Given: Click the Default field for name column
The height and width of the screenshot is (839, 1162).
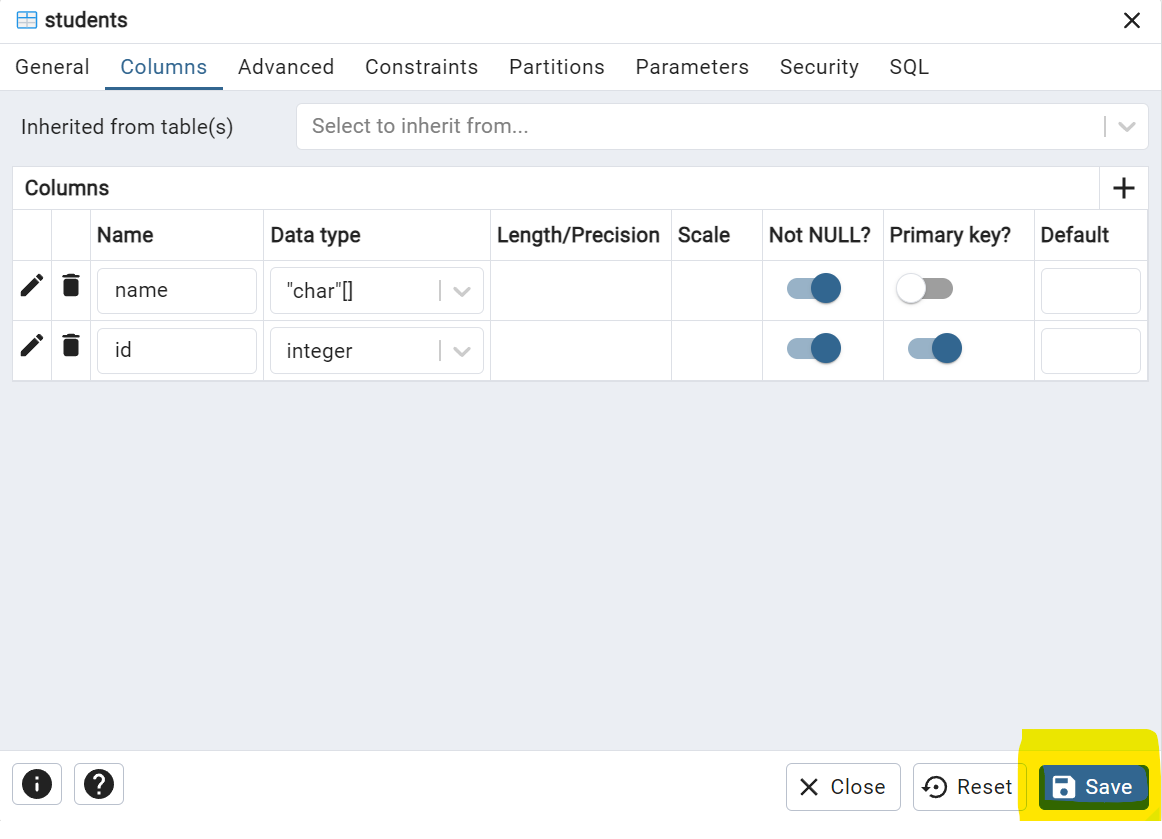Looking at the screenshot, I should (1090, 291).
